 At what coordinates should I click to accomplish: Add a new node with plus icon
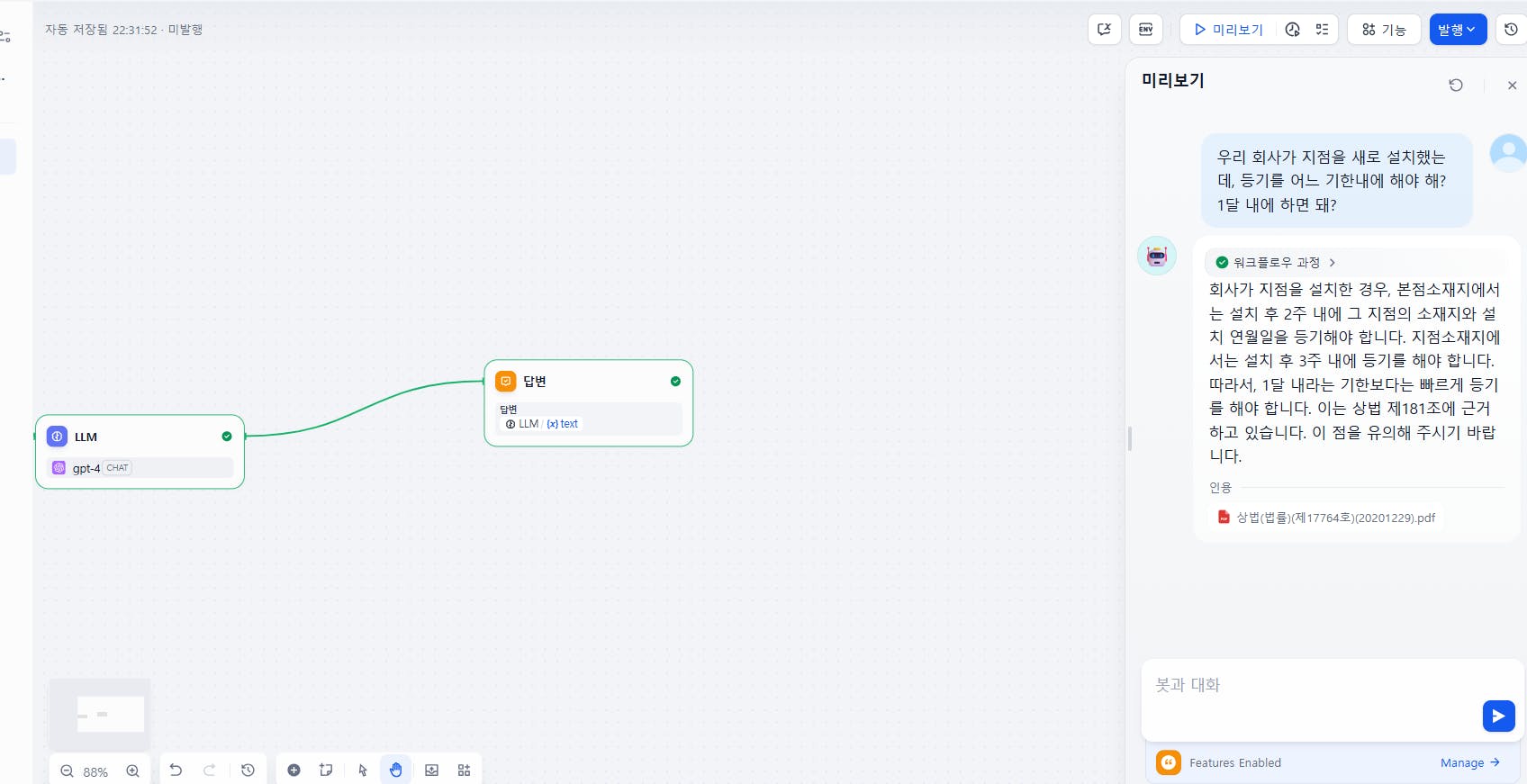(x=294, y=770)
